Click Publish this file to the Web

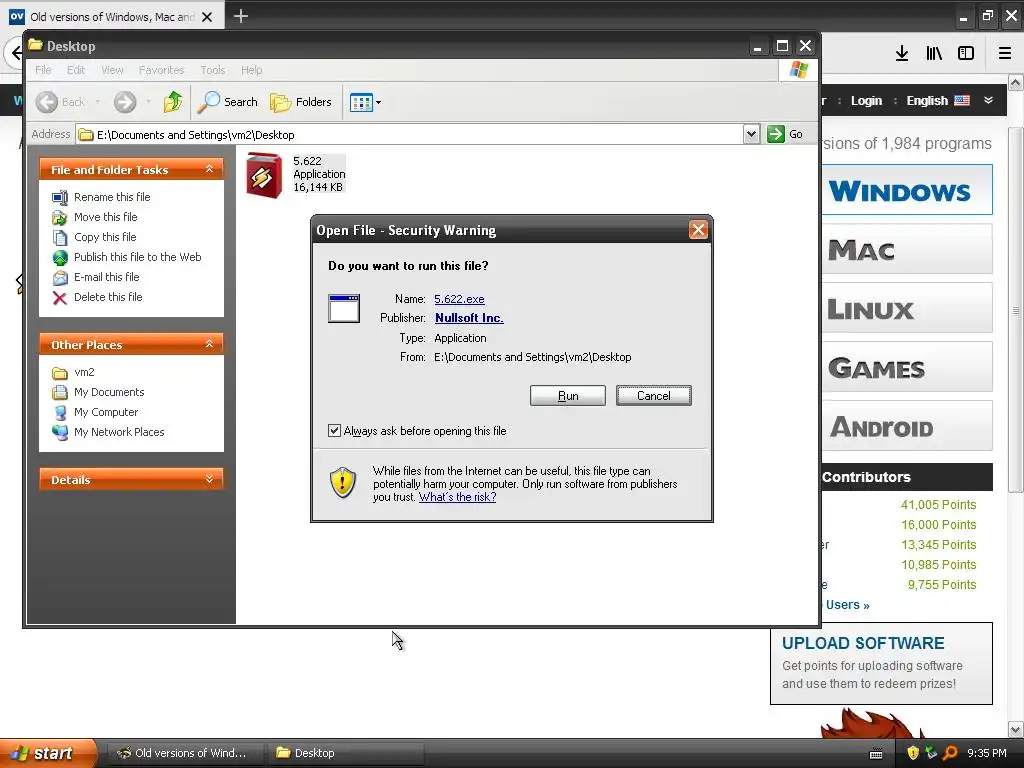[x=127, y=257]
